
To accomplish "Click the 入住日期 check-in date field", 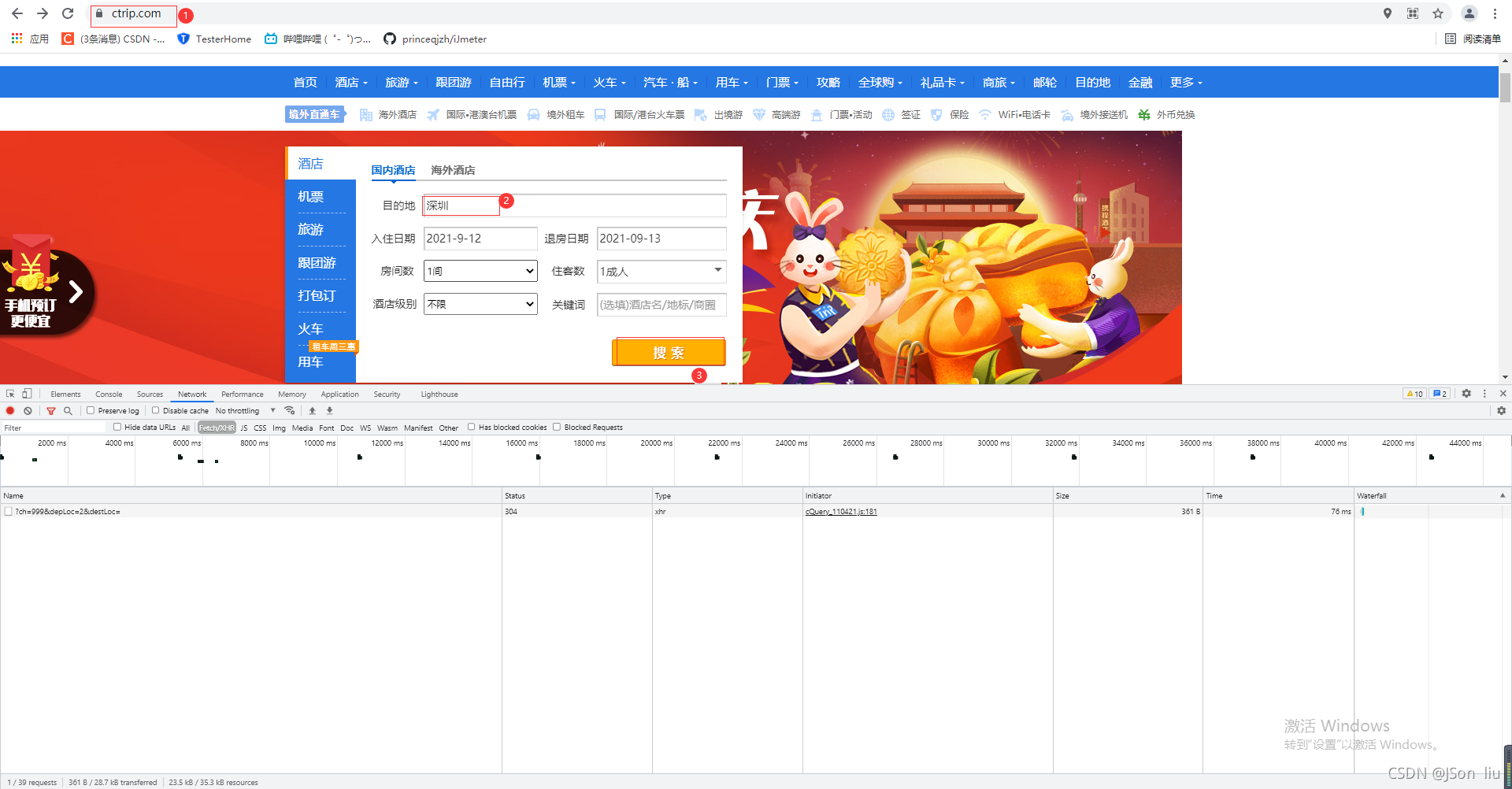I will pos(480,239).
